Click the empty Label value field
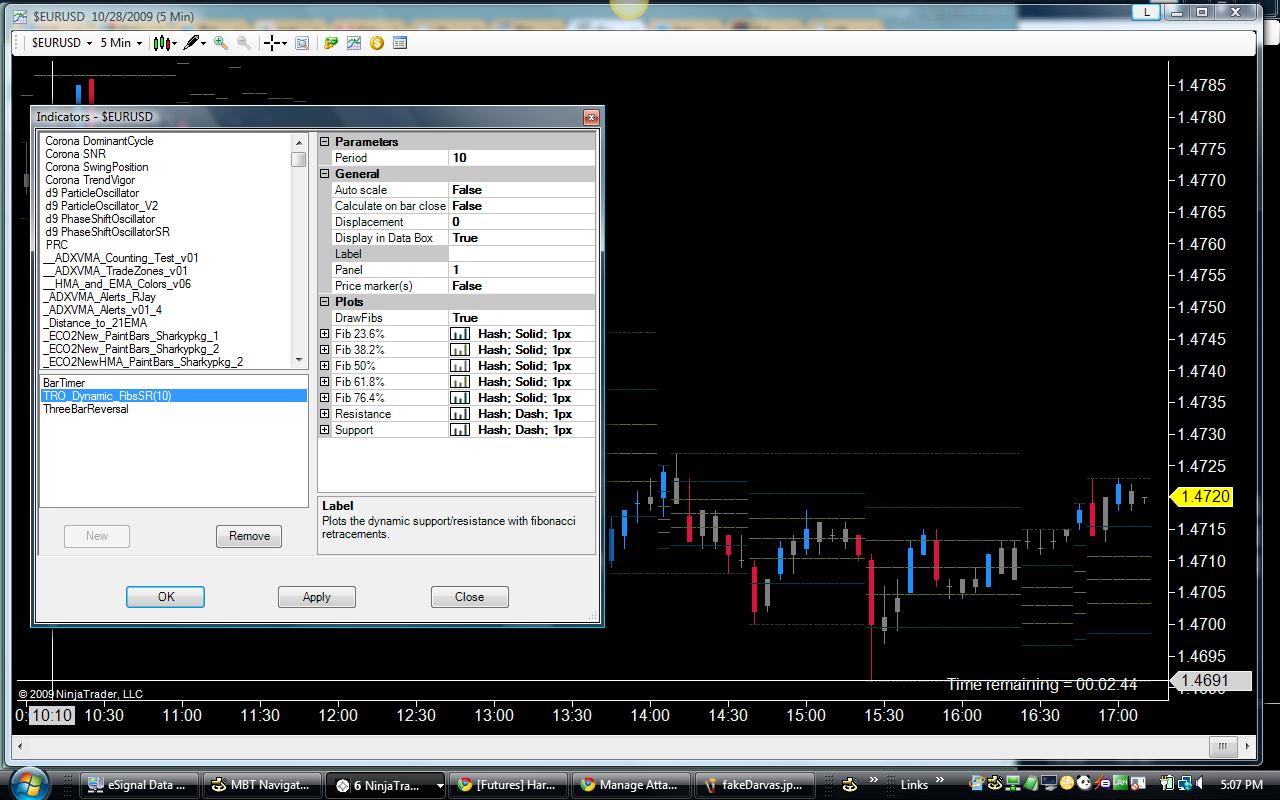This screenshot has width=1280, height=800. (522, 254)
